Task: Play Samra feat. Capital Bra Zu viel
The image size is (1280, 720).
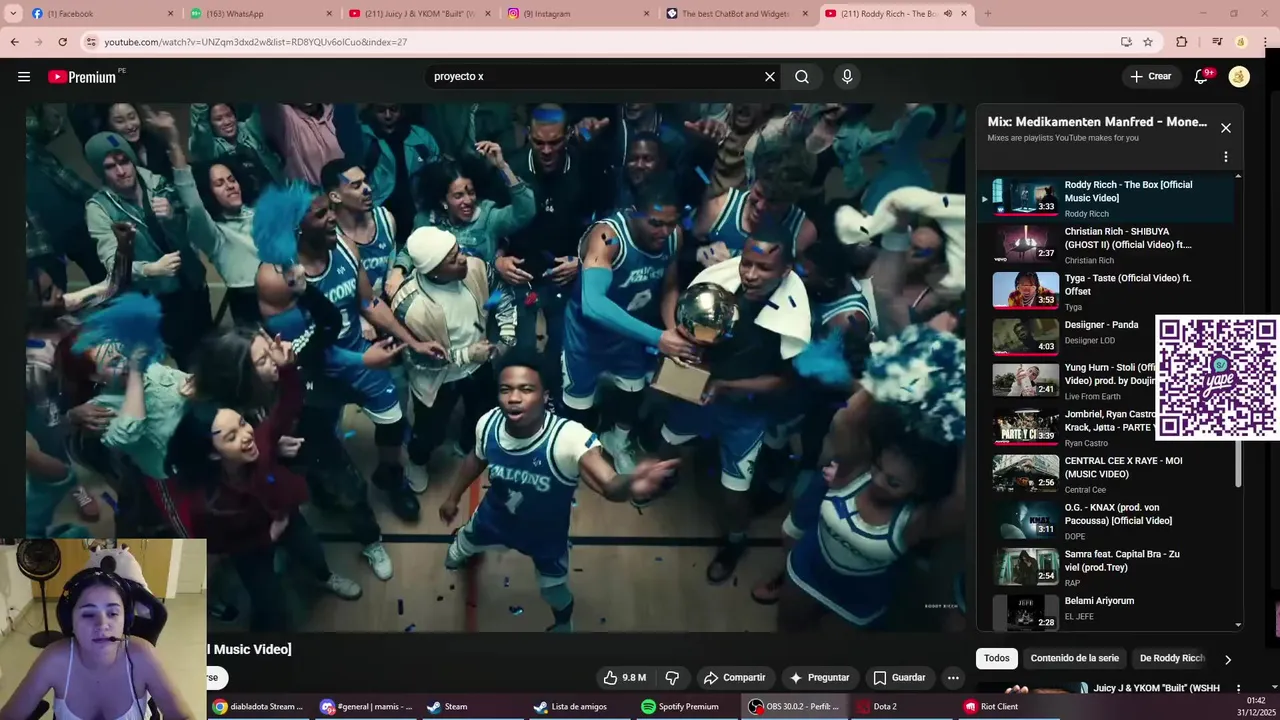Action: tap(1105, 569)
